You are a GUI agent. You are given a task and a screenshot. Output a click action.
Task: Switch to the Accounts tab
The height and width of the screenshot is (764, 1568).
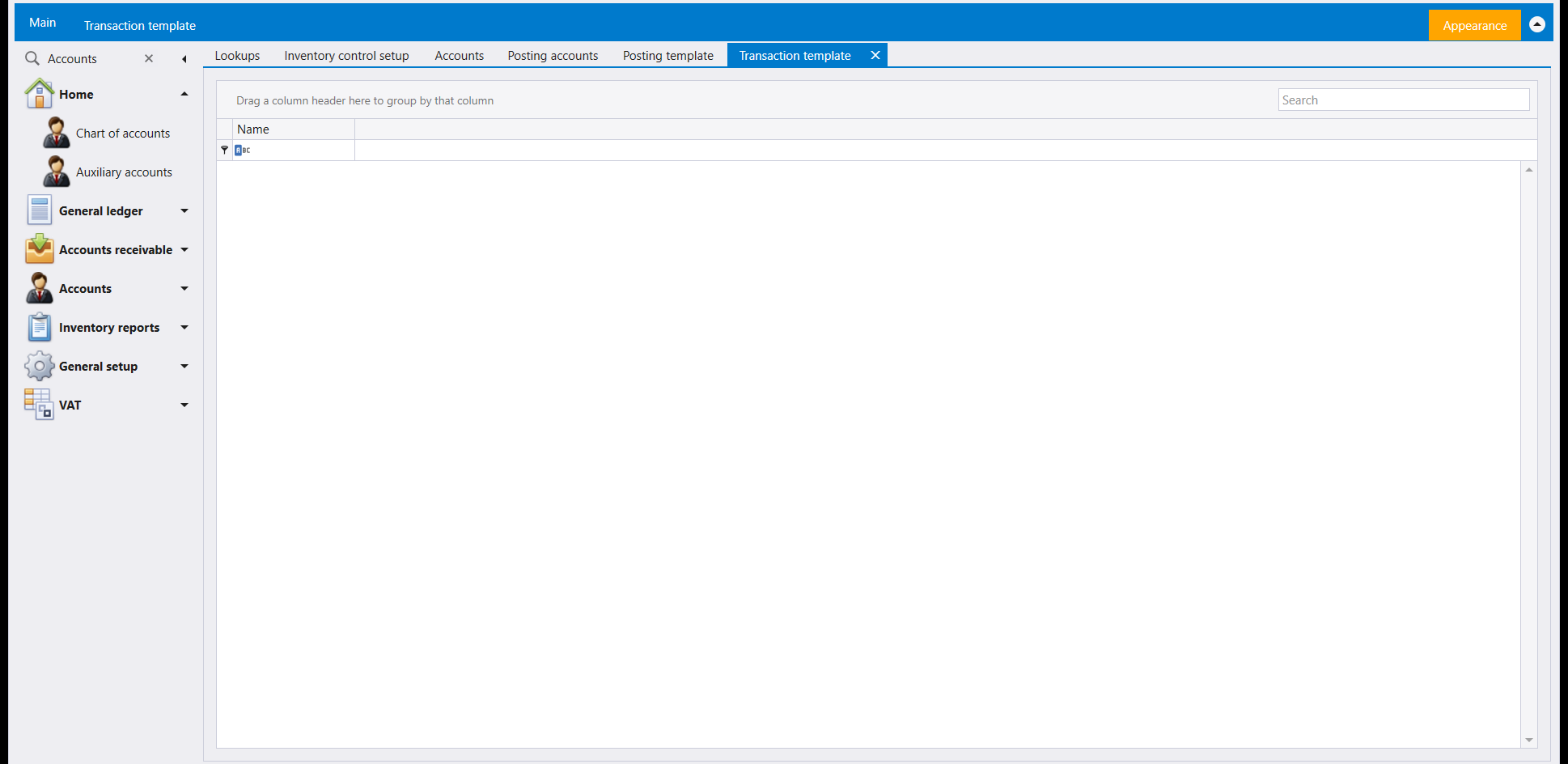(459, 55)
